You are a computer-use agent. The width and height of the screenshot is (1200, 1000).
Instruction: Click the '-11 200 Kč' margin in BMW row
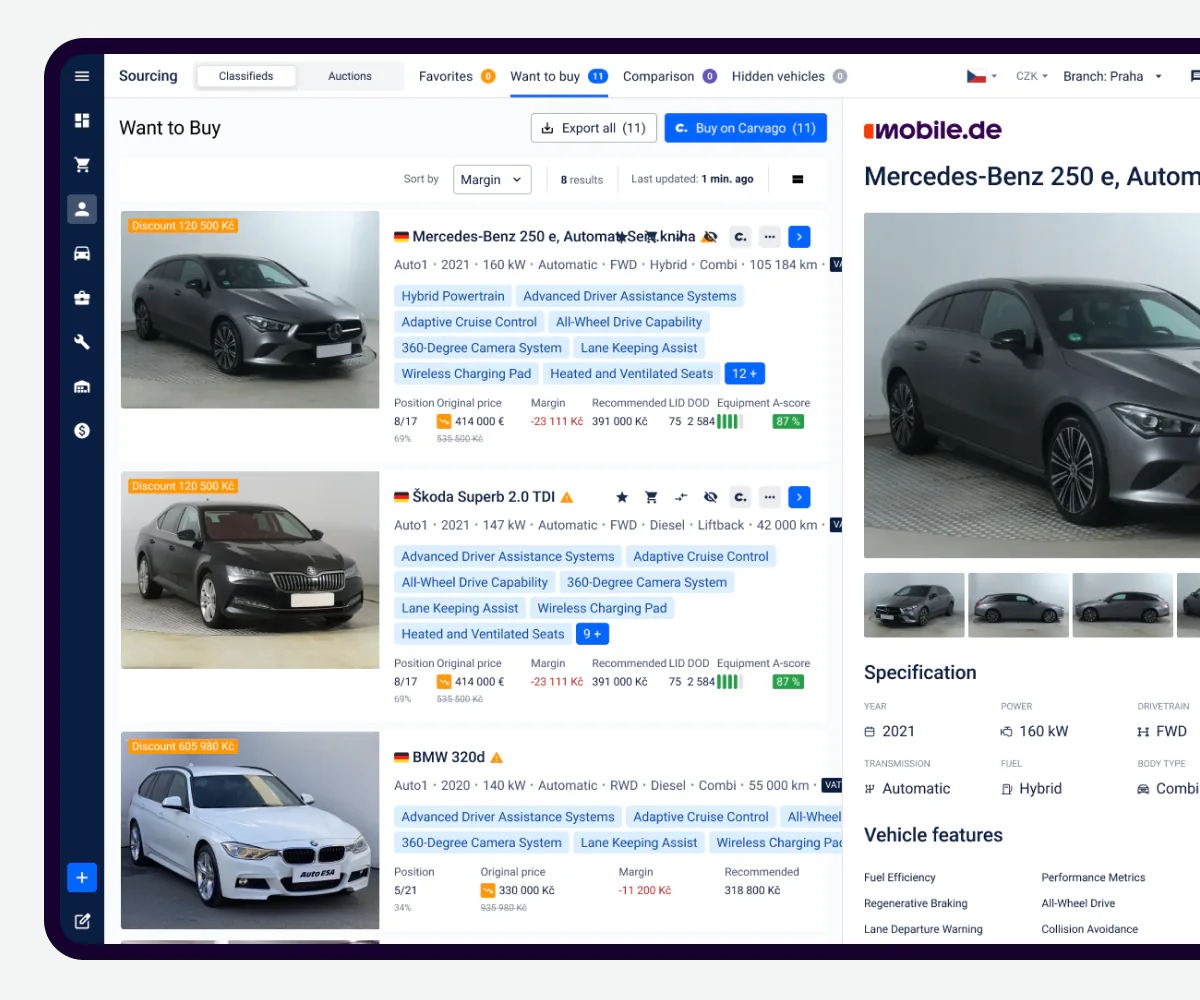coord(645,890)
